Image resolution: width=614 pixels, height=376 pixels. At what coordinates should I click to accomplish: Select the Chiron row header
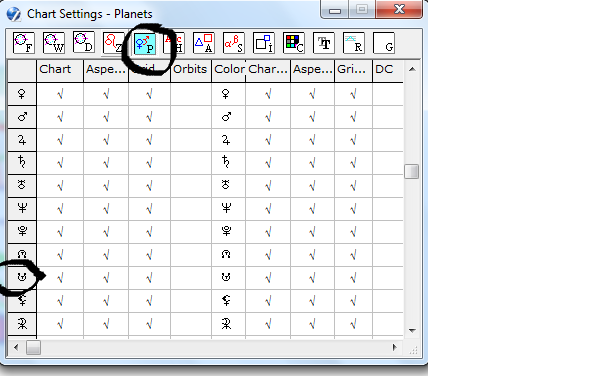[22, 301]
